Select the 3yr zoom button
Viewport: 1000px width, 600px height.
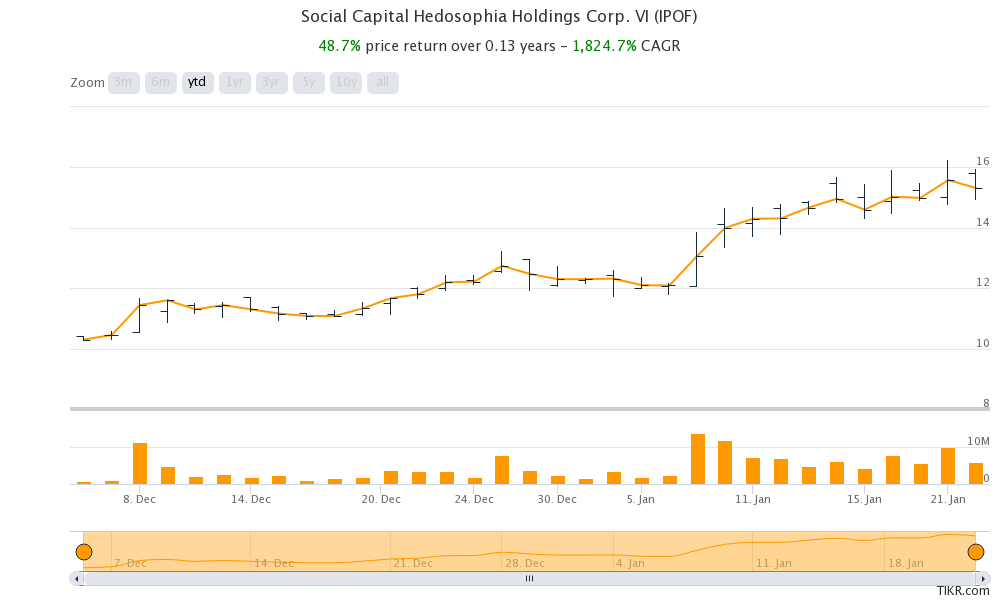270,82
